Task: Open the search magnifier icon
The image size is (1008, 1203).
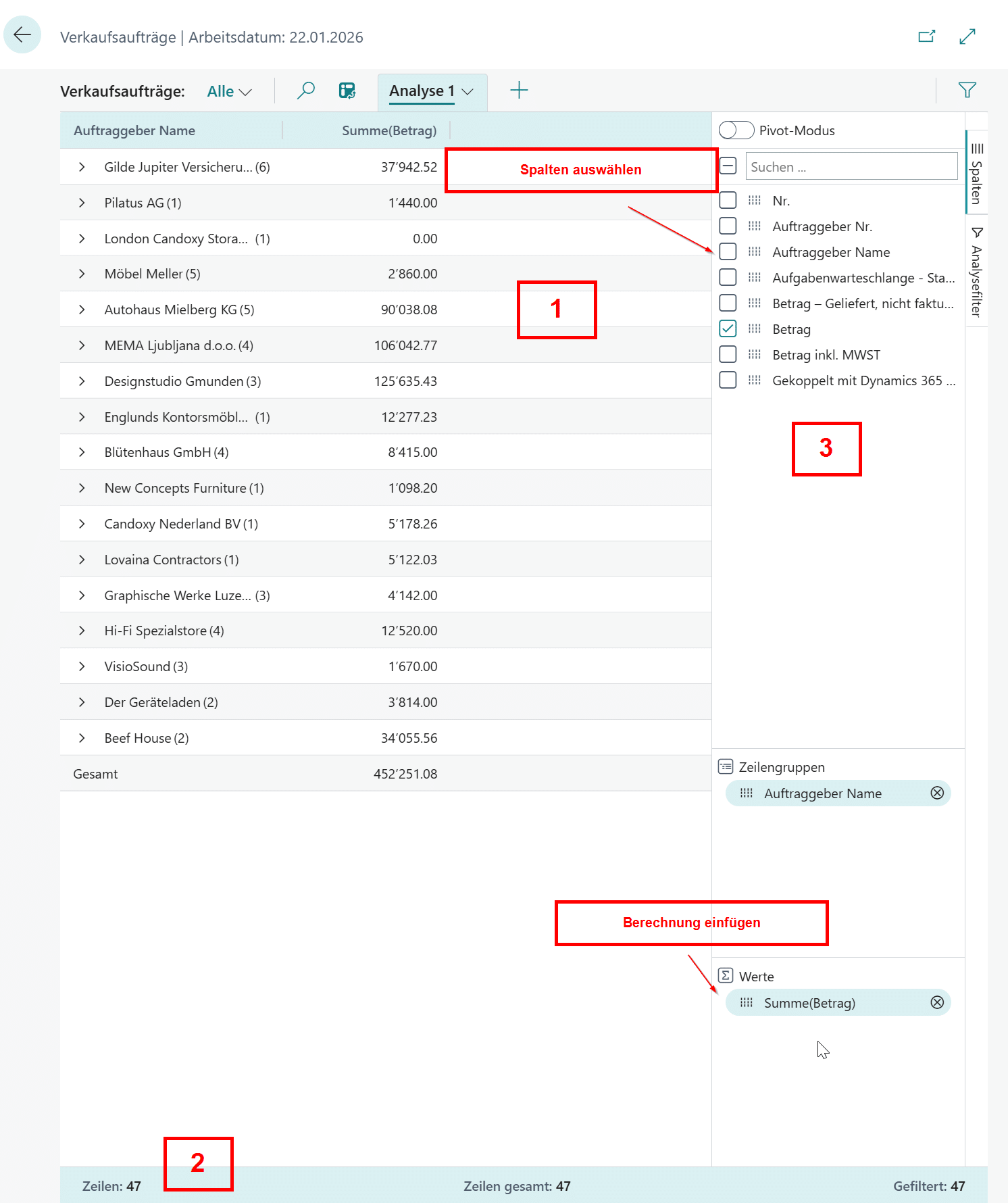Action: pyautogui.click(x=306, y=91)
